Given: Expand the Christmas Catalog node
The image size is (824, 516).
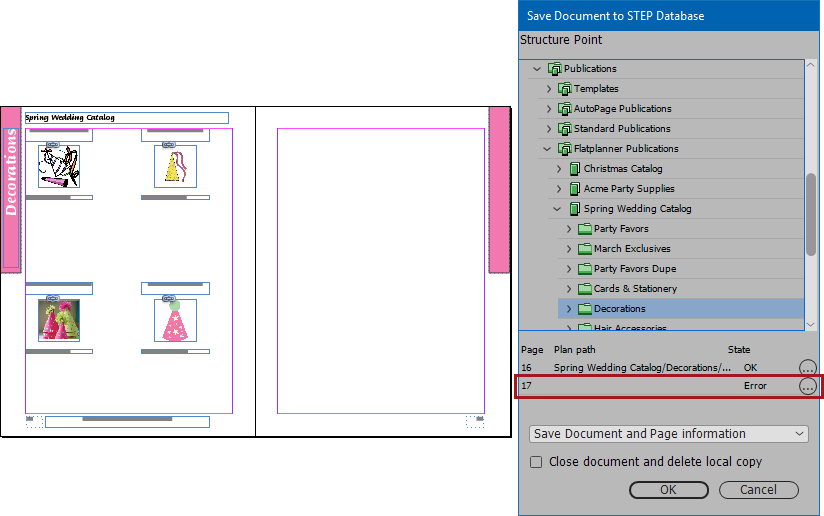Looking at the screenshot, I should [559, 169].
